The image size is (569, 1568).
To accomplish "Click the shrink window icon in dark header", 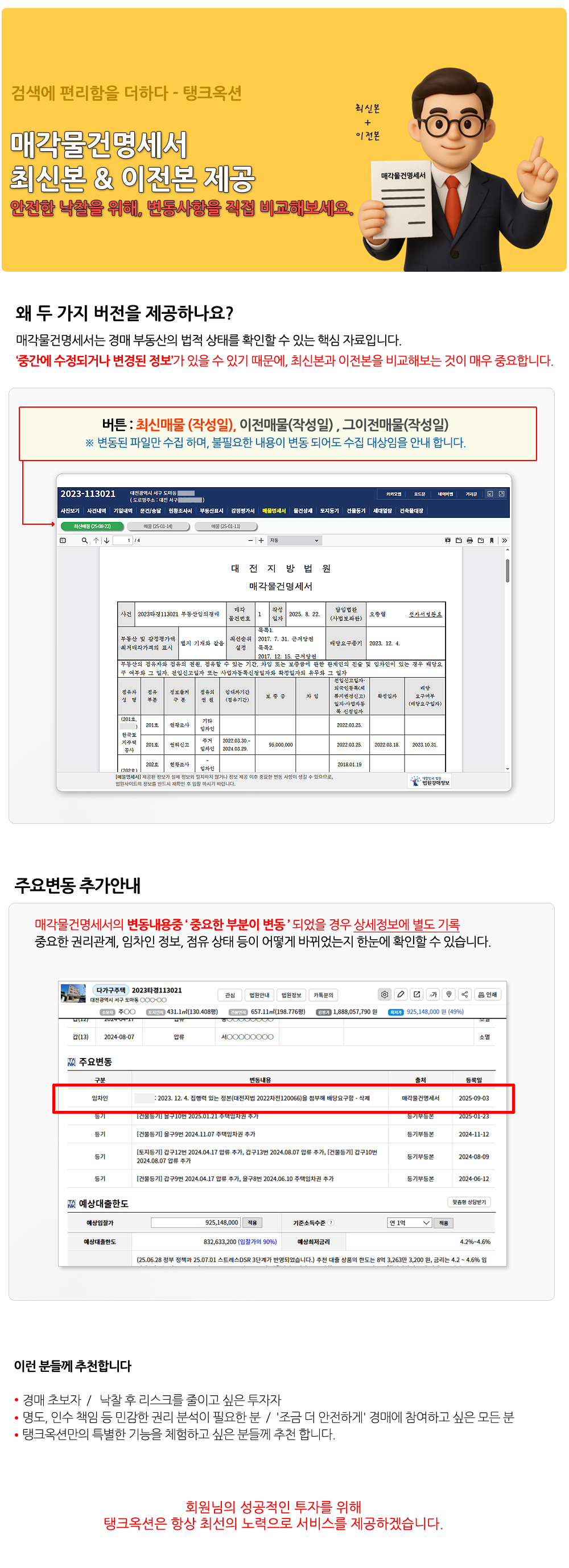I will [x=490, y=494].
